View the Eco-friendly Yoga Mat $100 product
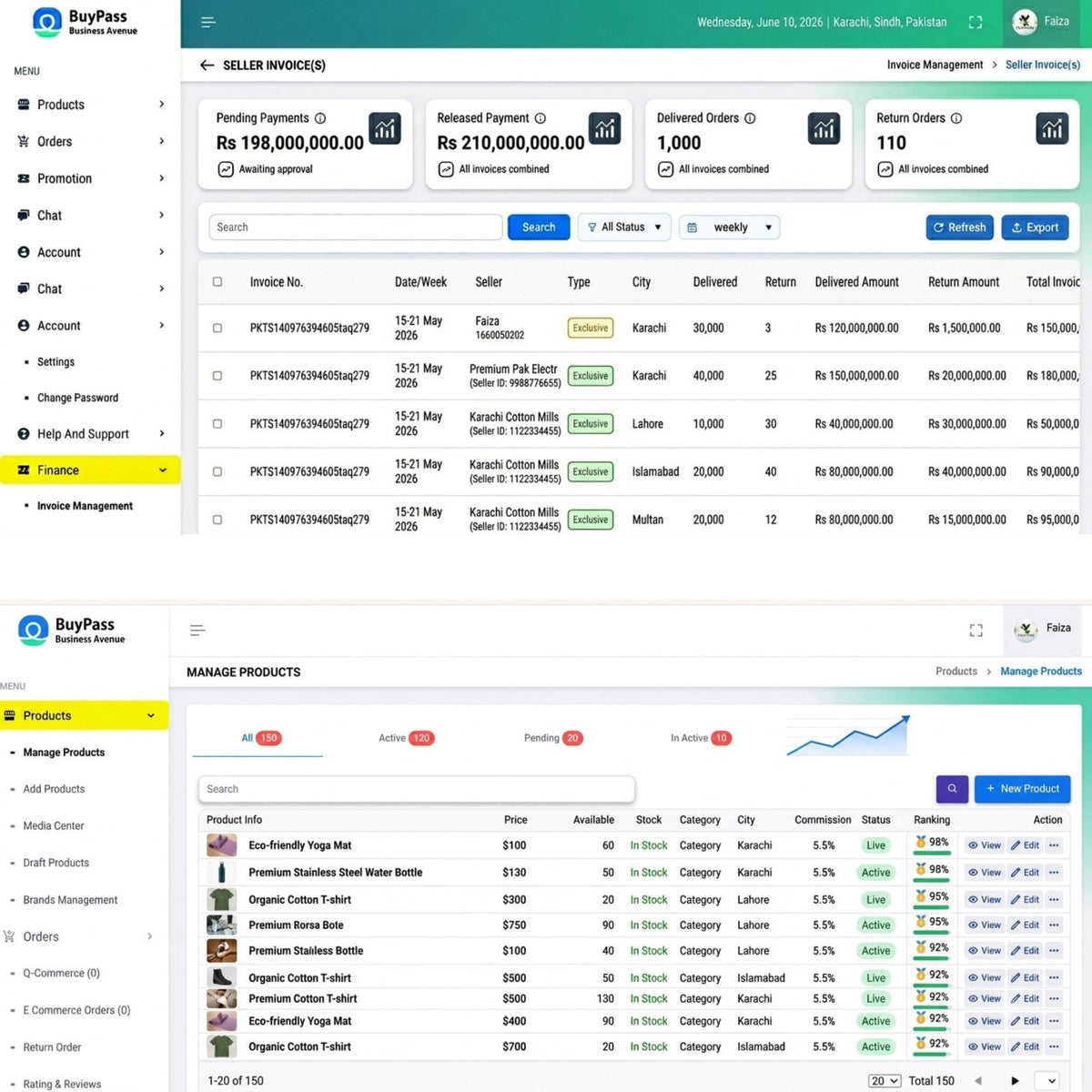The height and width of the screenshot is (1092, 1092). point(985,845)
